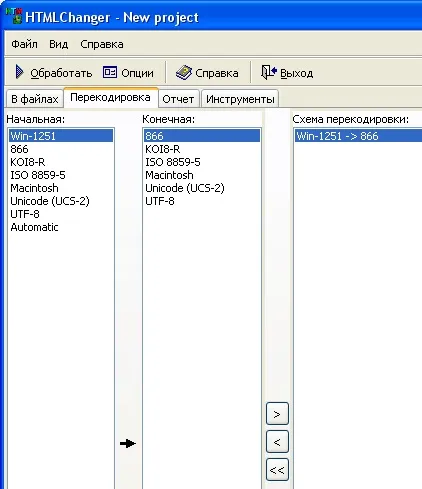Viewport: 422px width, 489px height.
Task: Open Опции via its toolbar icon
Action: point(110,72)
